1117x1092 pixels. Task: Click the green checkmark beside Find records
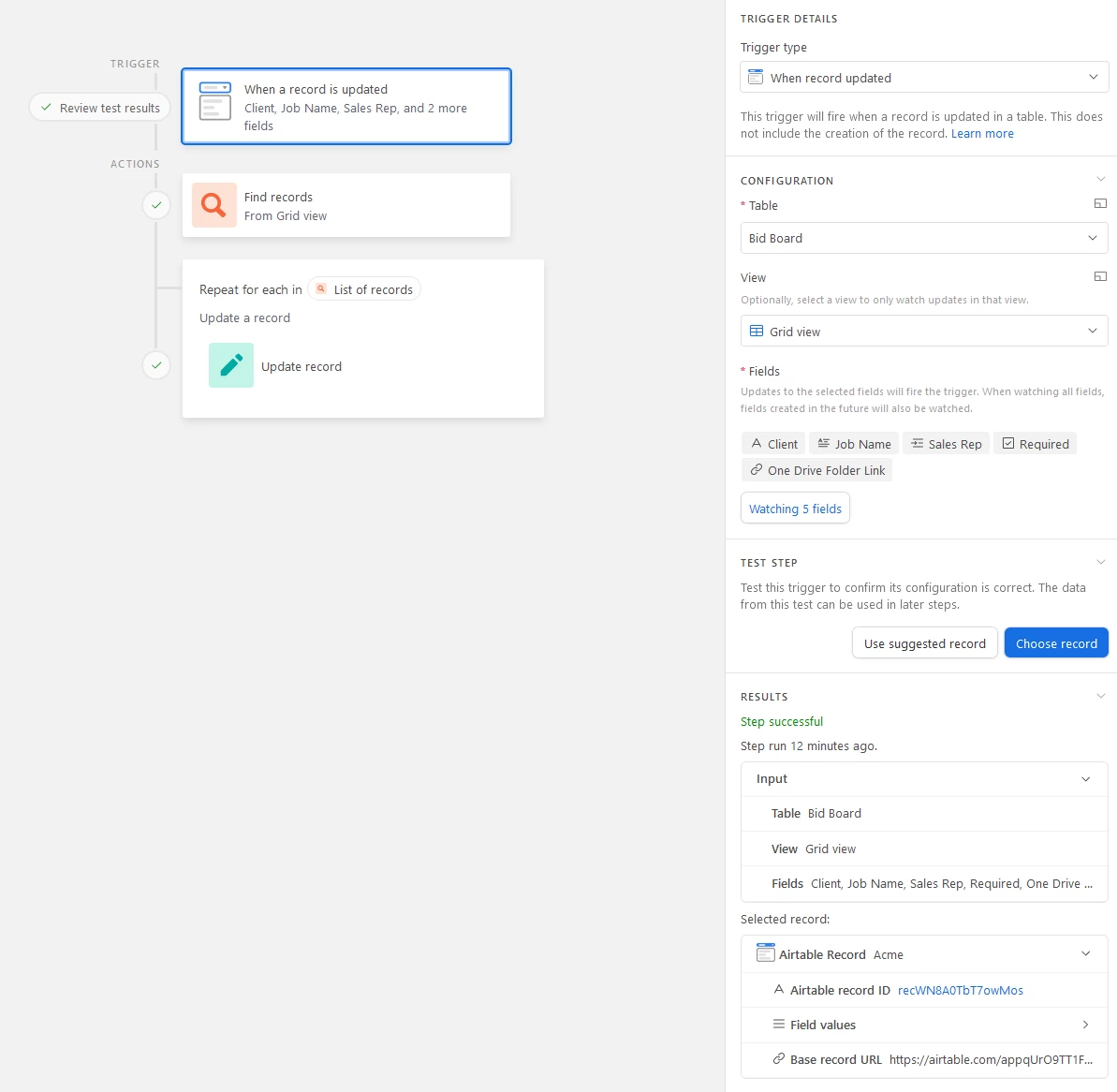pyautogui.click(x=156, y=205)
